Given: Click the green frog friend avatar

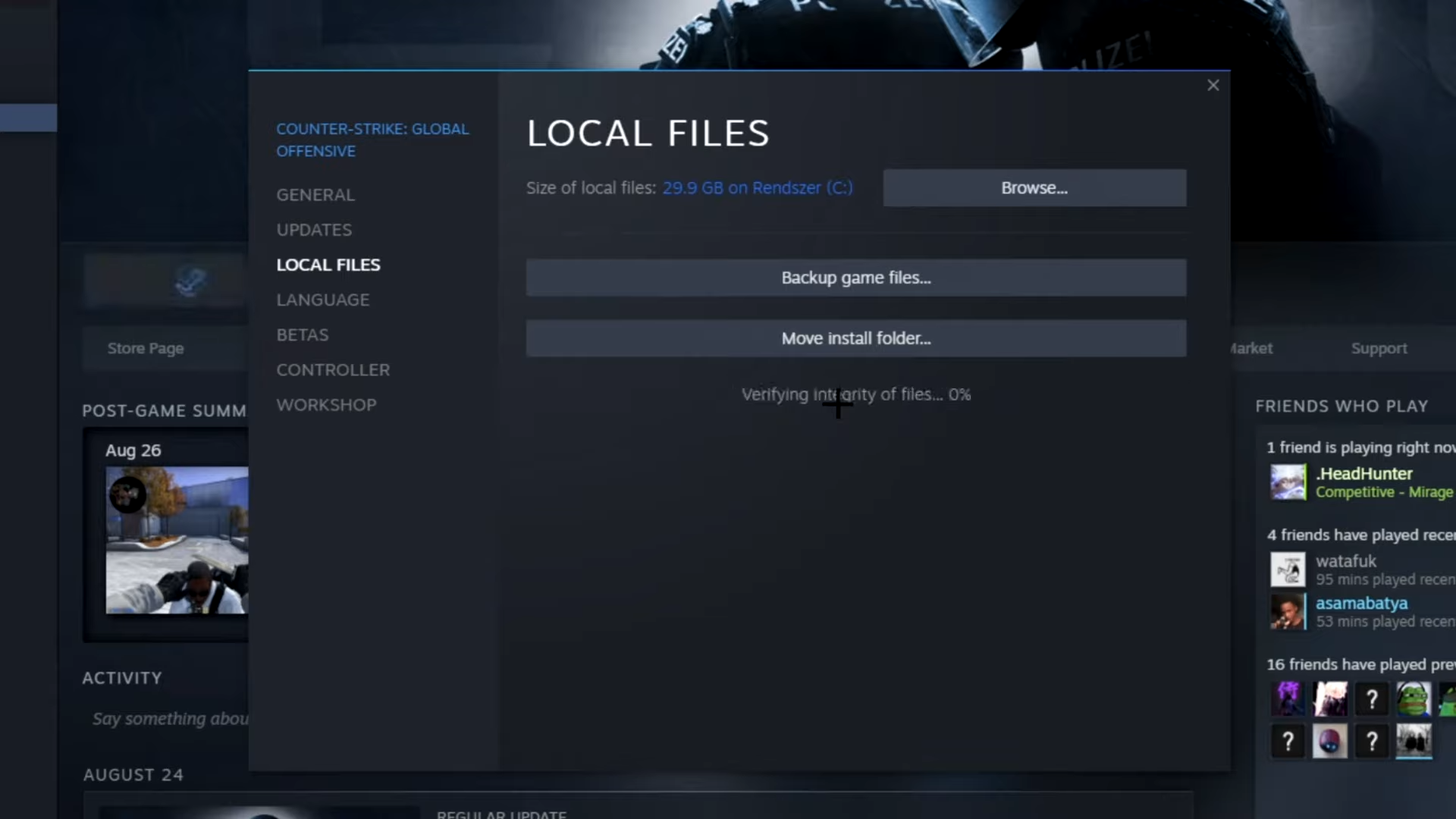Looking at the screenshot, I should (1414, 698).
